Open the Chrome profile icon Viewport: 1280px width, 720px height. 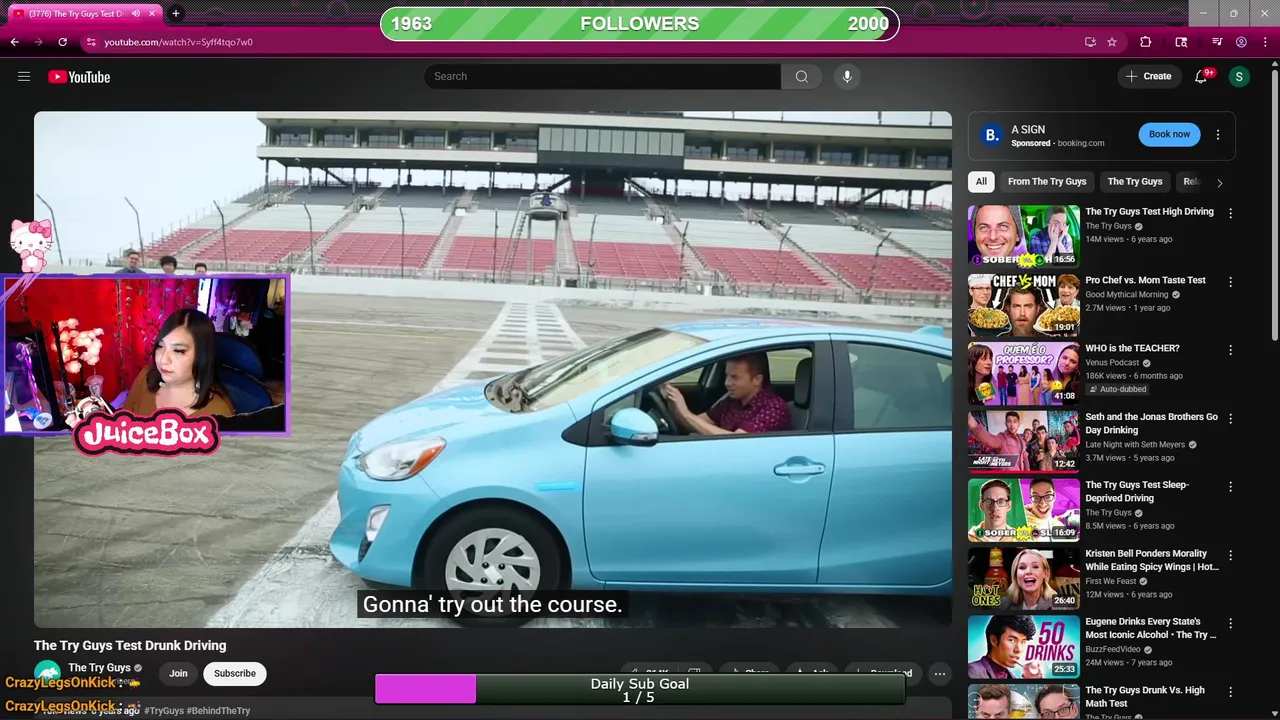point(1241,42)
